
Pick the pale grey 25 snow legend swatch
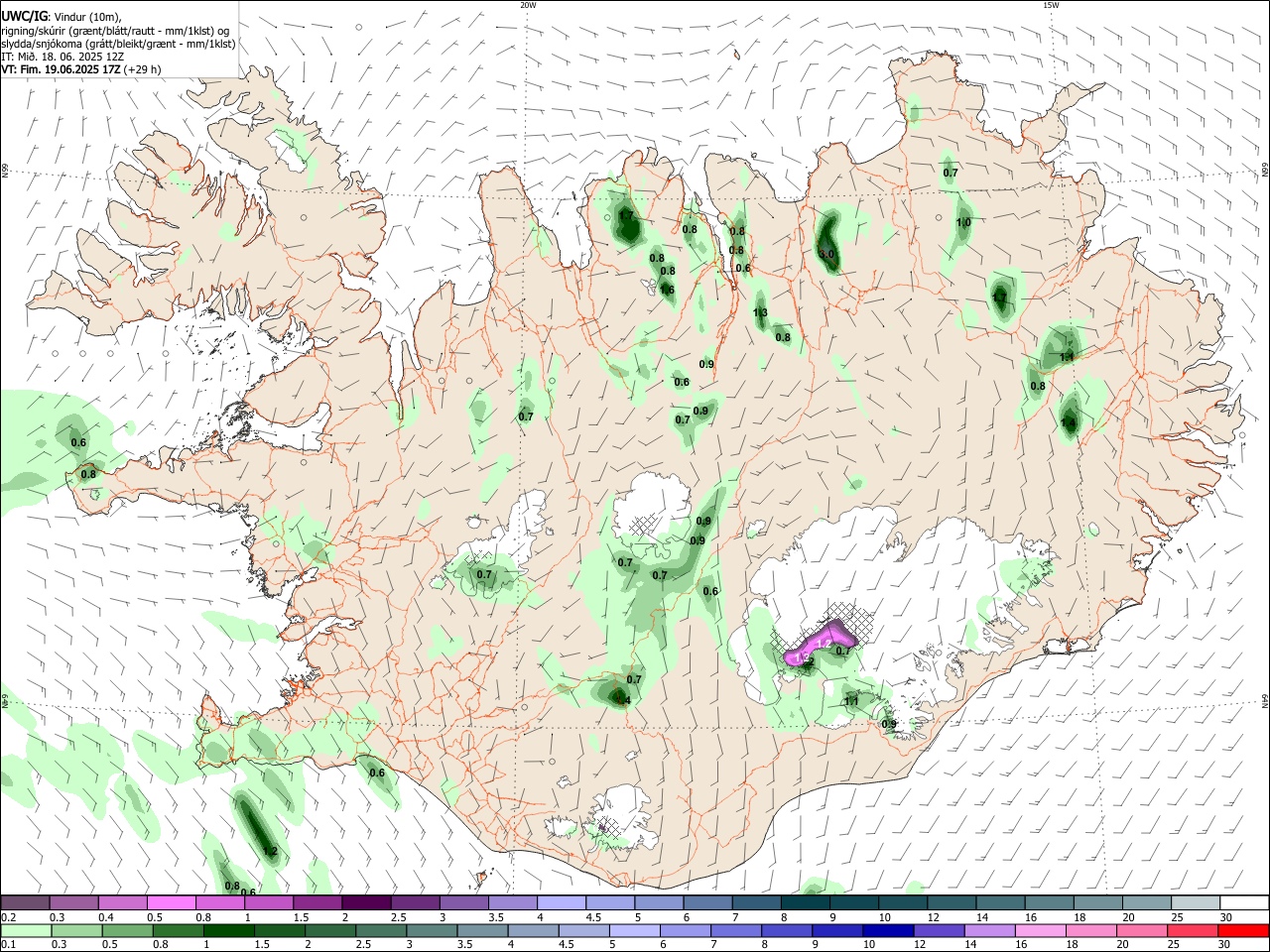[1196, 902]
